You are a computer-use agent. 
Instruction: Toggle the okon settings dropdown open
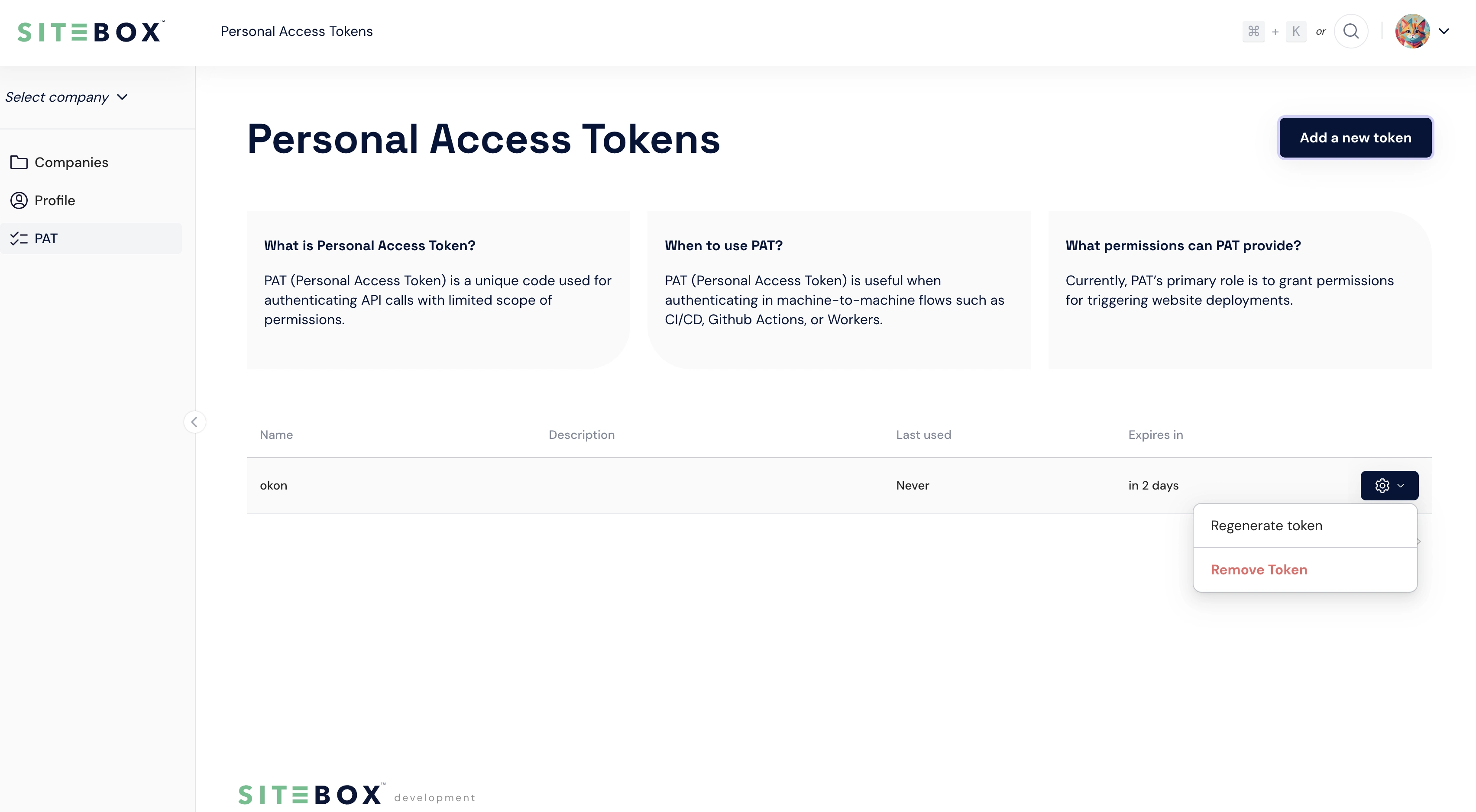click(1389, 485)
